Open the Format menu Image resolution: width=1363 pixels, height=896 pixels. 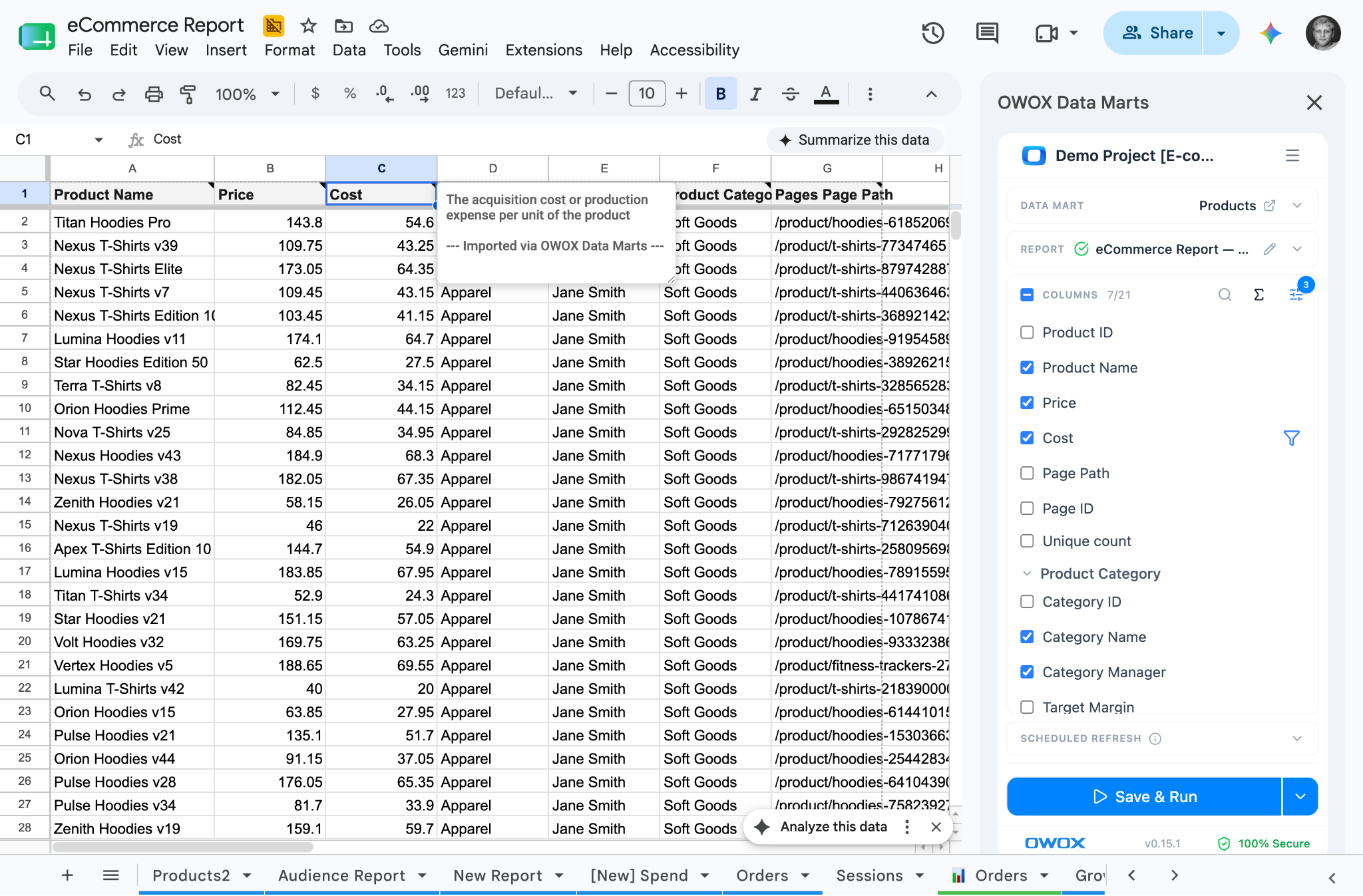click(290, 50)
